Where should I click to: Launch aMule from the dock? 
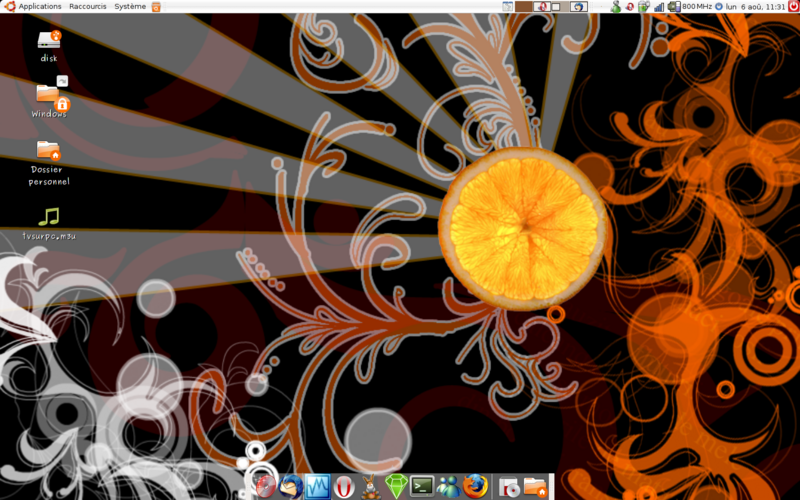(370, 487)
